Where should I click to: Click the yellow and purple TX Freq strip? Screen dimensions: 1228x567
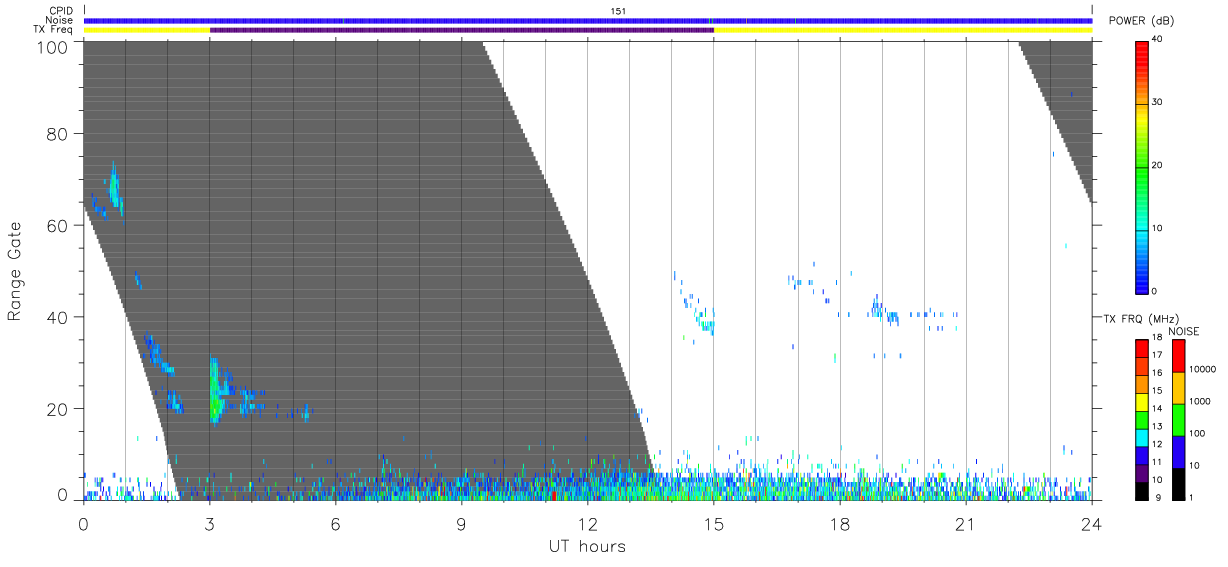pos(588,30)
